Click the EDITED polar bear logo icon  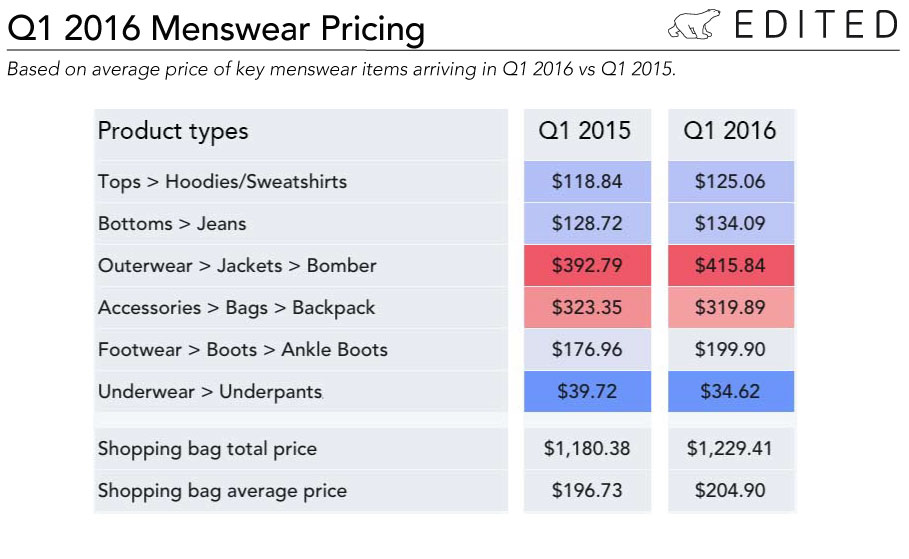(693, 25)
